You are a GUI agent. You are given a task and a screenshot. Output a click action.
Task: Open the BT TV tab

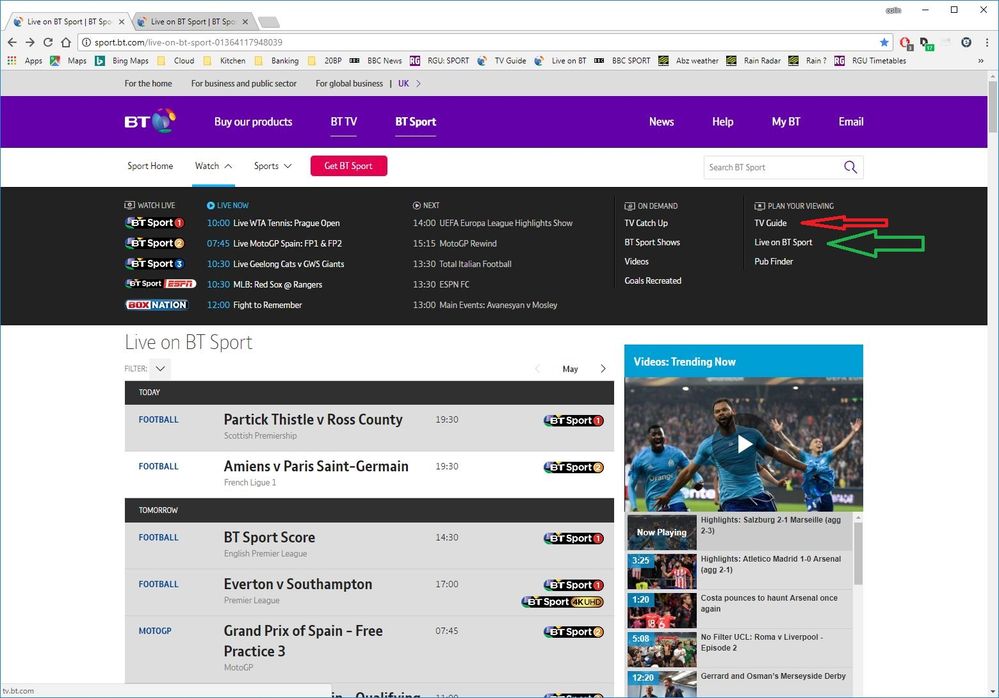(x=343, y=122)
